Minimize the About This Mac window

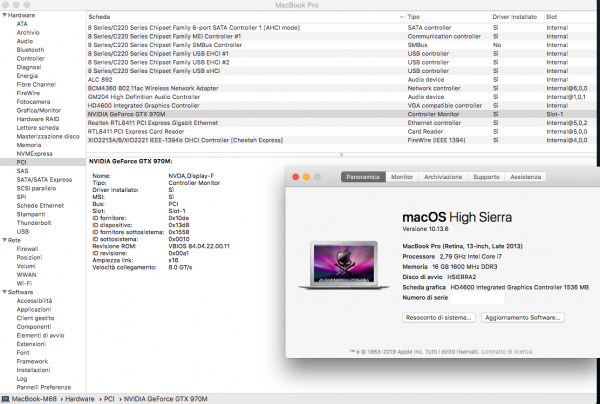[306, 177]
